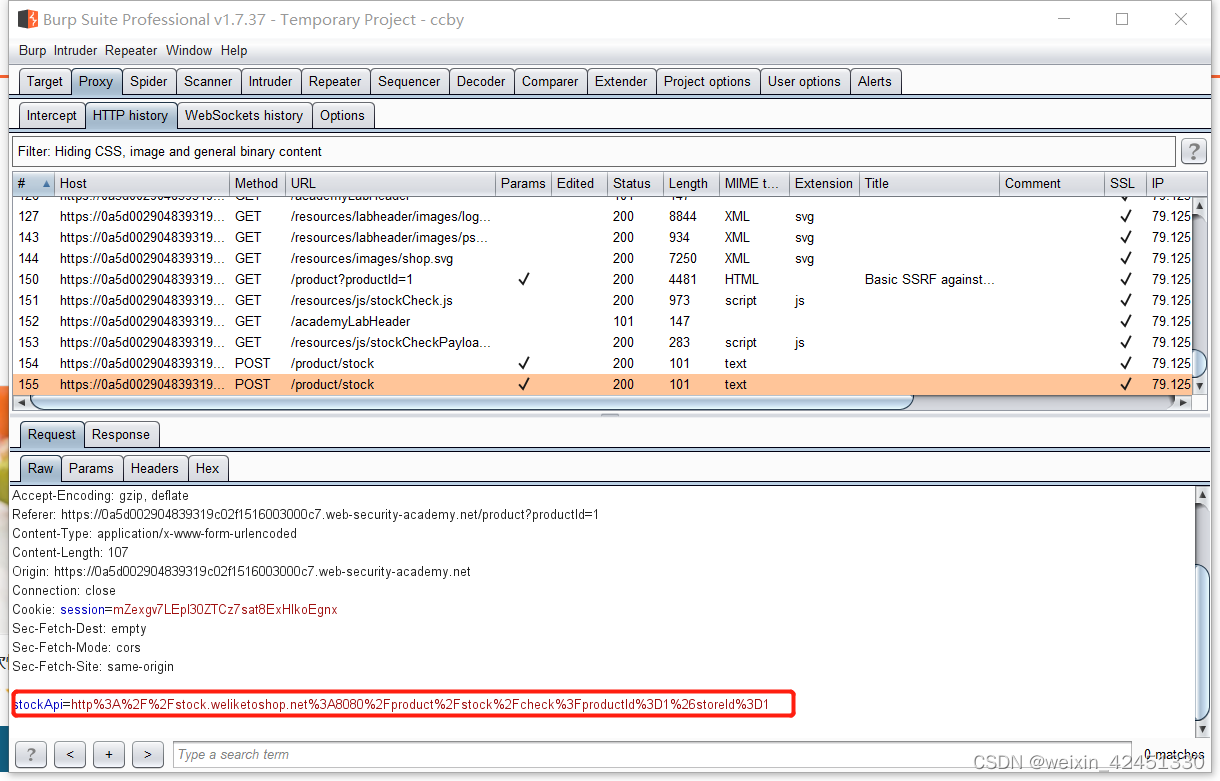
Task: Click the stockApi parameter value in request
Action: click(419, 704)
